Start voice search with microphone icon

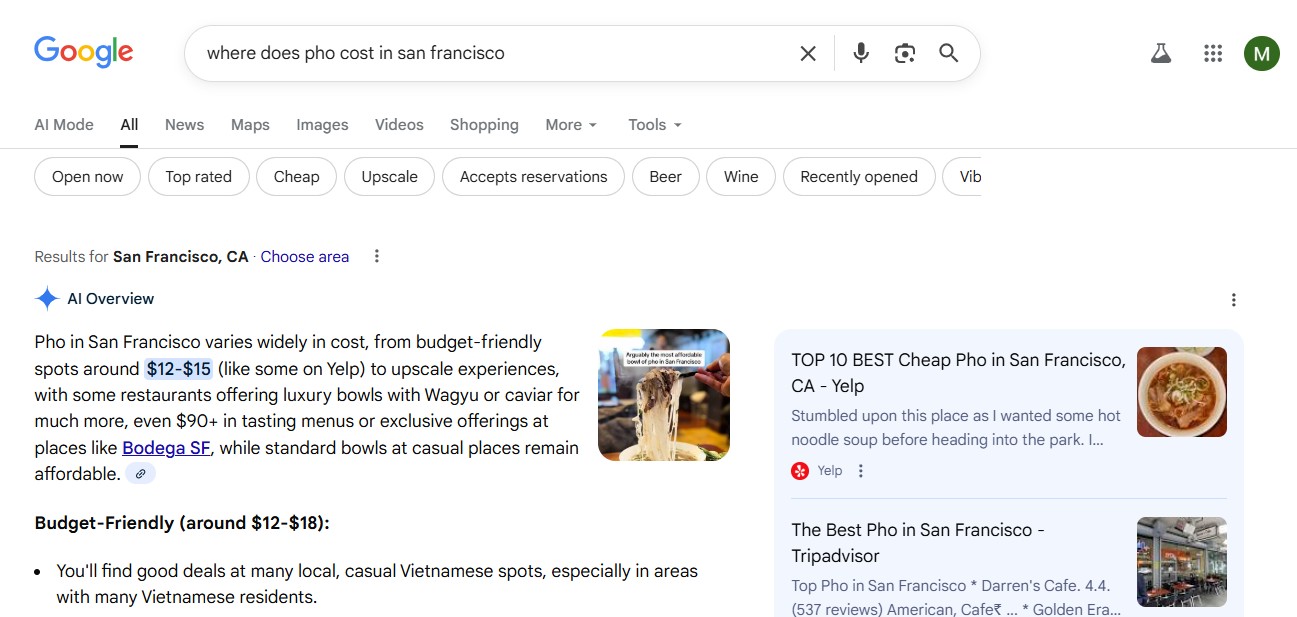861,53
